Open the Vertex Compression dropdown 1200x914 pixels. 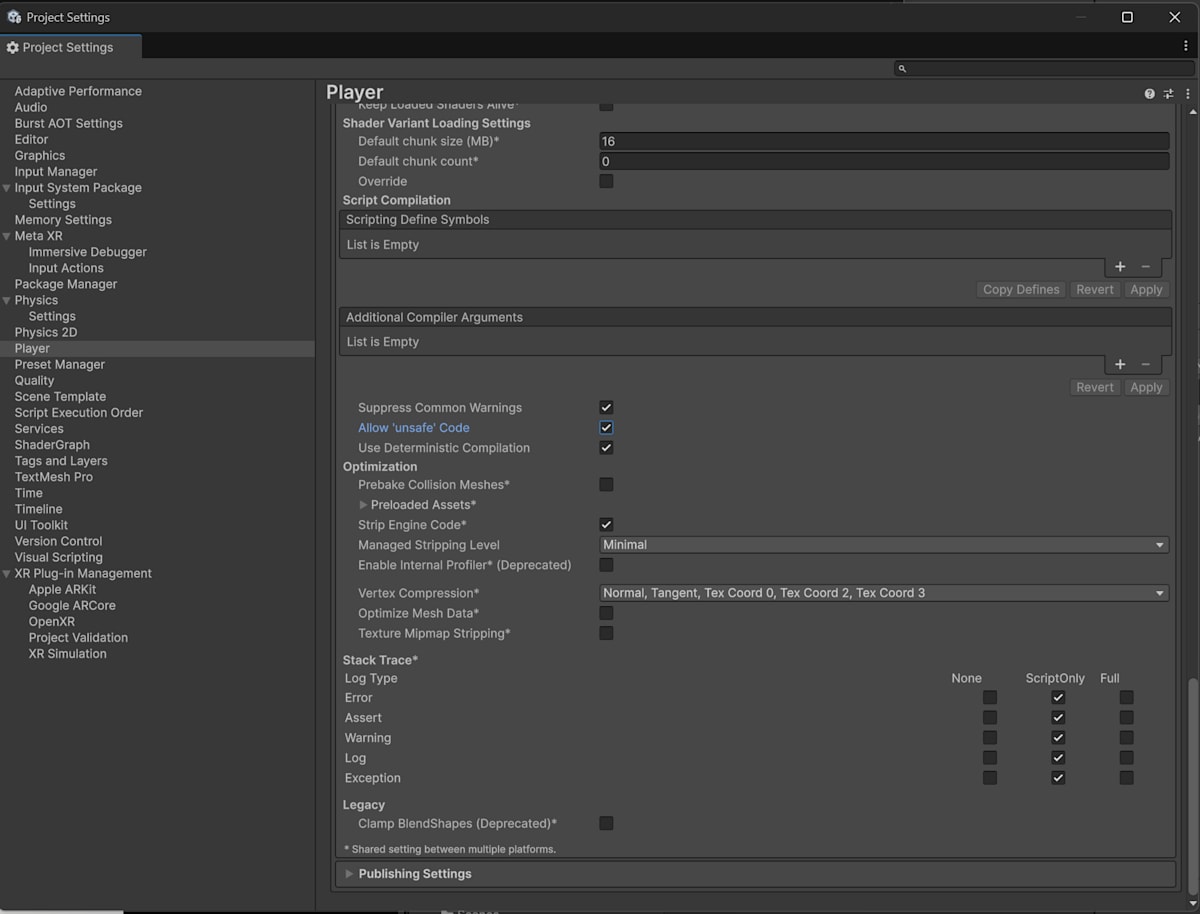tap(884, 593)
